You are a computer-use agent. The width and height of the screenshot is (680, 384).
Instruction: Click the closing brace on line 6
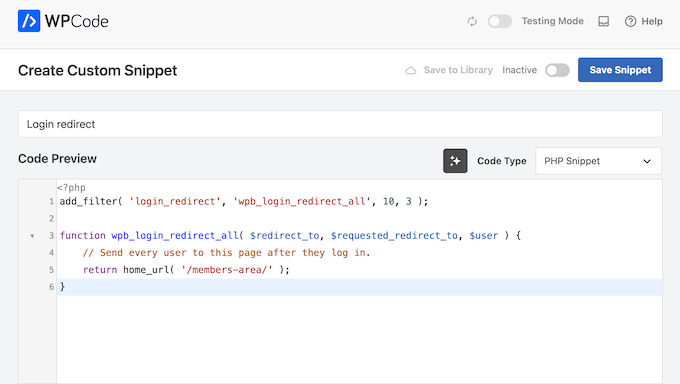pos(62,286)
